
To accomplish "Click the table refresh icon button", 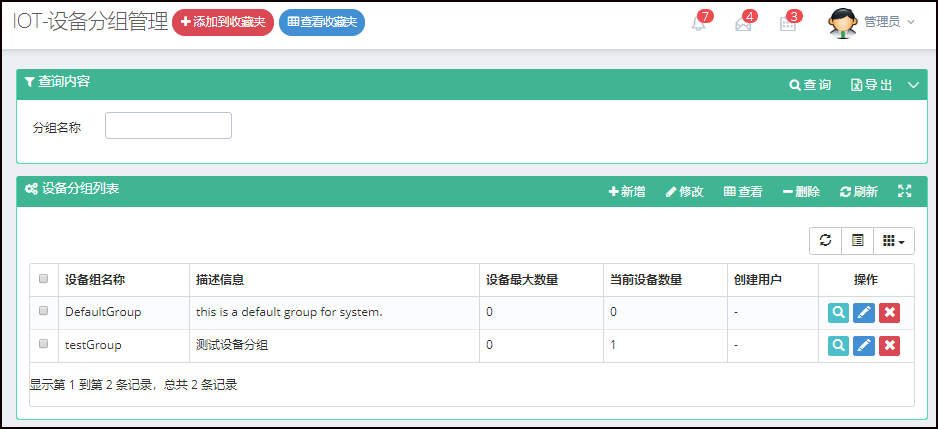I will (825, 240).
